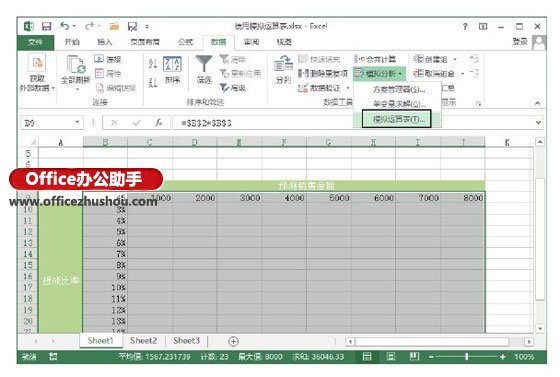
Task: Switch to Normal view in status bar
Action: 367,357
